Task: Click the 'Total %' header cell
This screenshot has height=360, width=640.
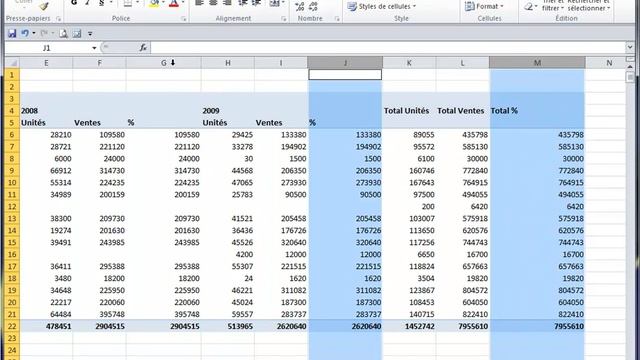Action: point(537,111)
